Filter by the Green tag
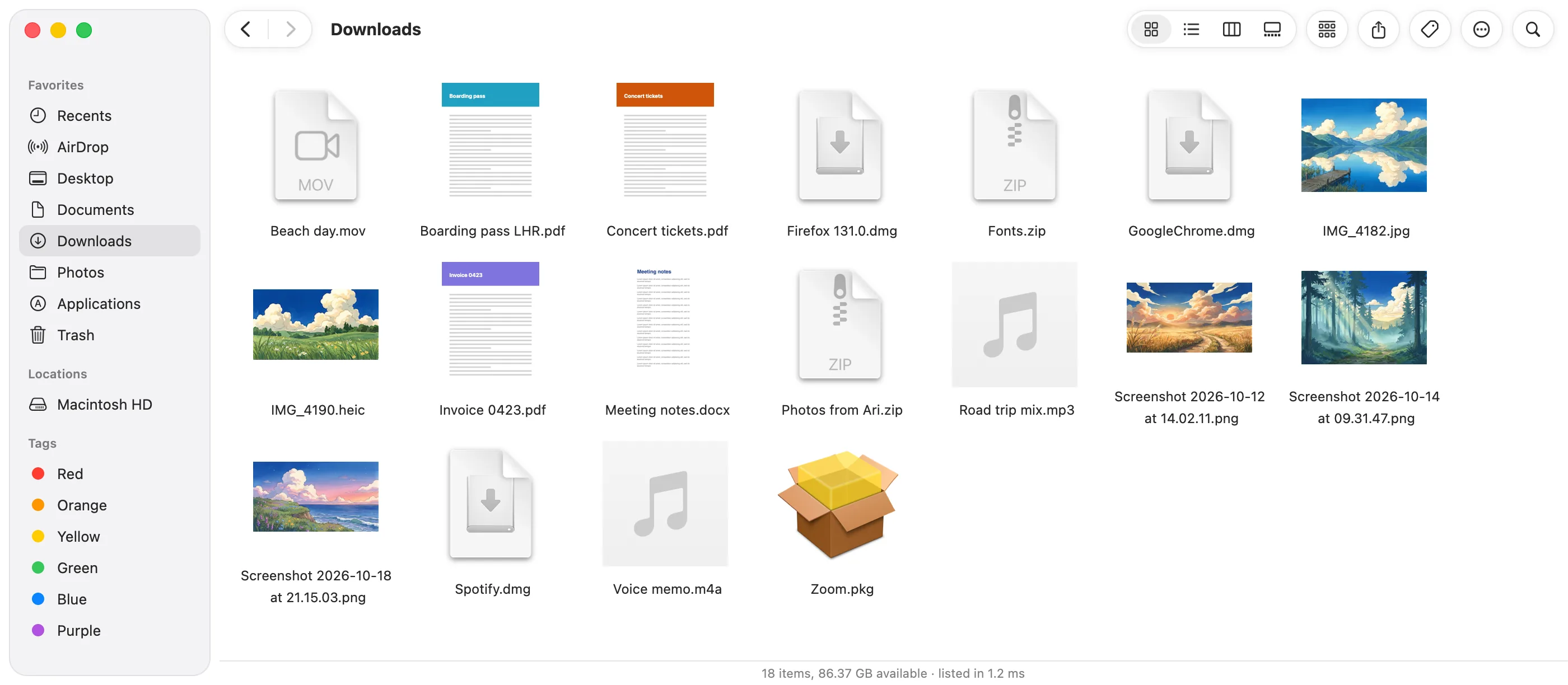Viewport: 1568px width, 685px height. pyautogui.click(x=110, y=567)
